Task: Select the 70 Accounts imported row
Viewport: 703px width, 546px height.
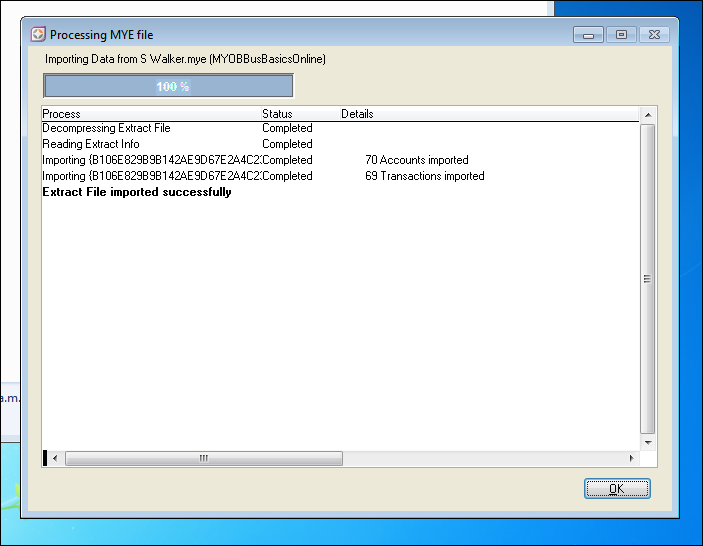Action: 417,160
